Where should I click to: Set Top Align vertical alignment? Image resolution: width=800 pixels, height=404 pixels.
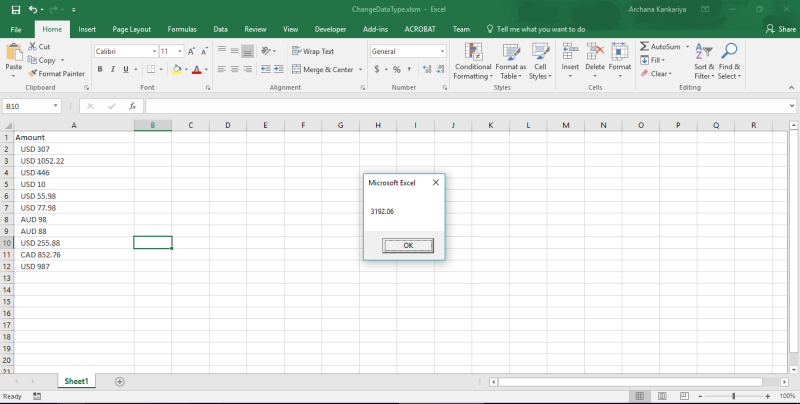(221, 50)
